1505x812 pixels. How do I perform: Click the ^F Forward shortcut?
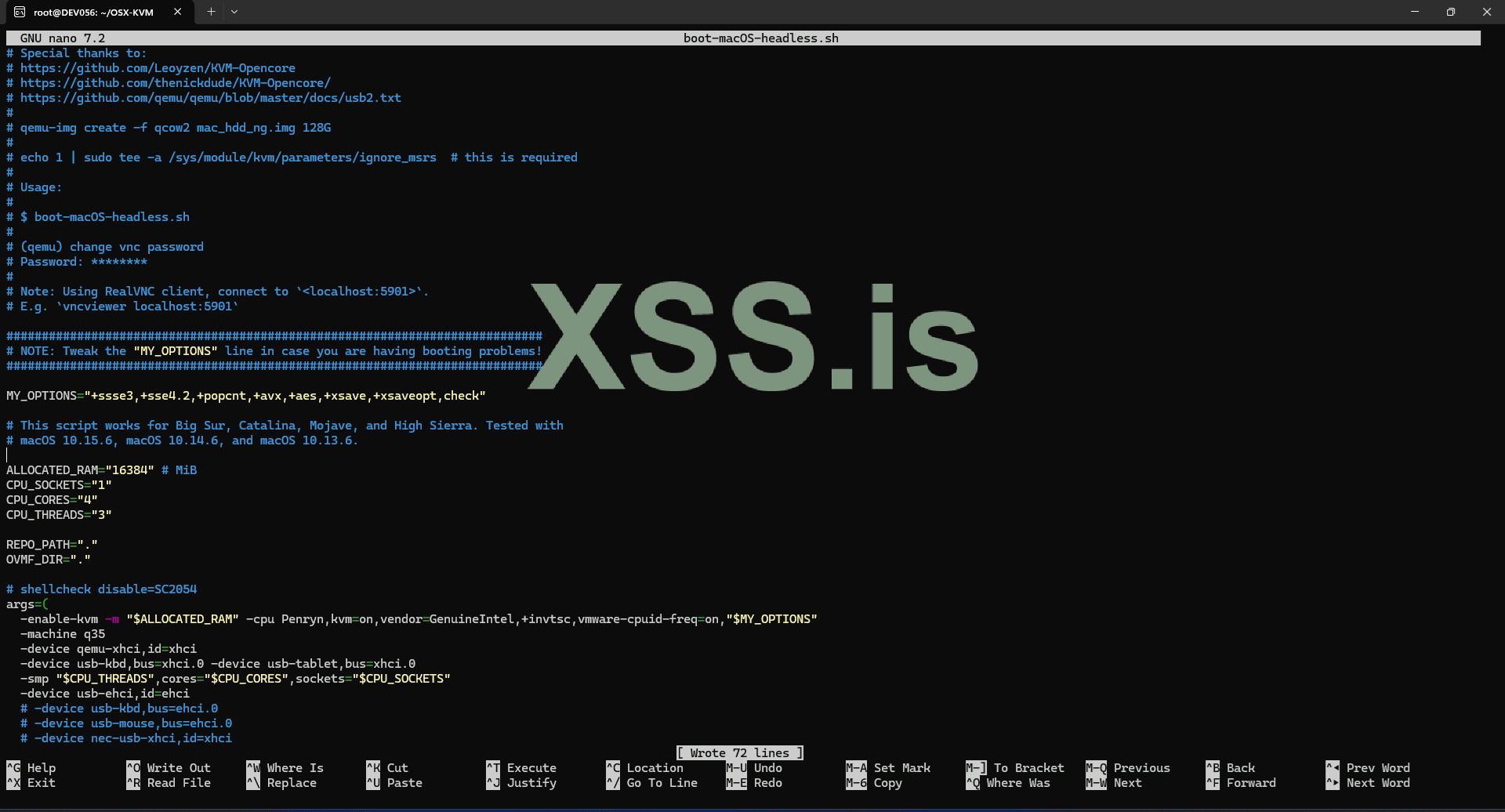tap(1241, 783)
